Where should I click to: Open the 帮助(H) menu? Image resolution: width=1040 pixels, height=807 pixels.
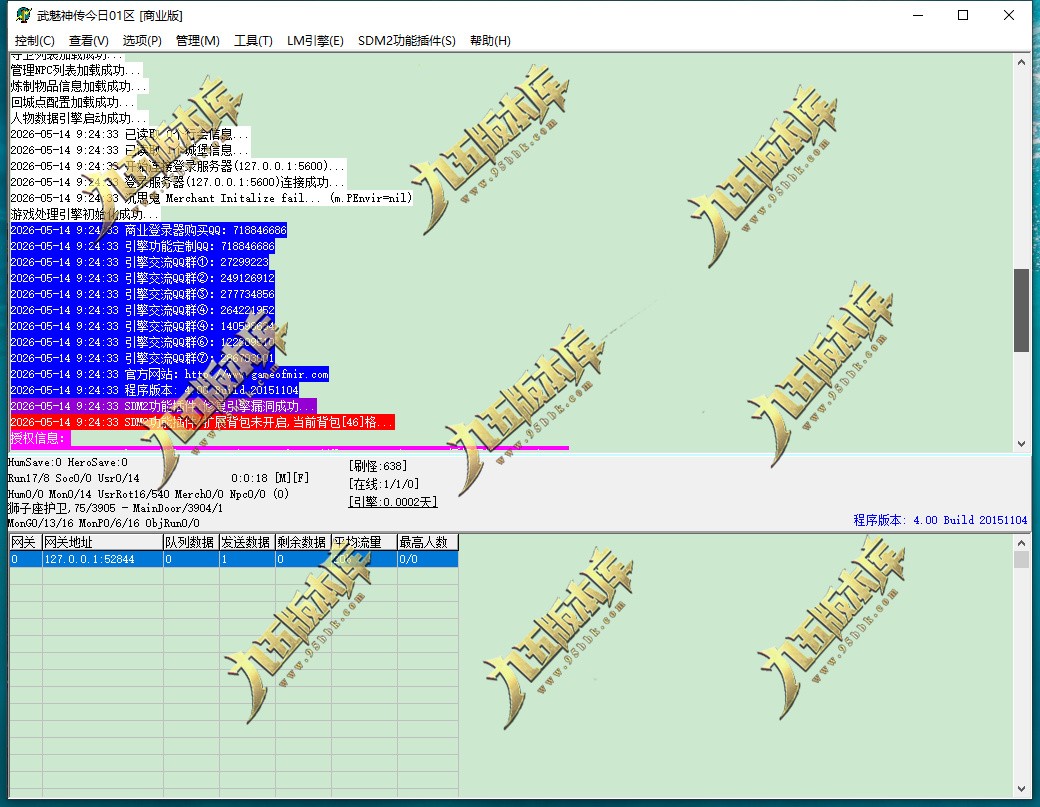coord(490,40)
